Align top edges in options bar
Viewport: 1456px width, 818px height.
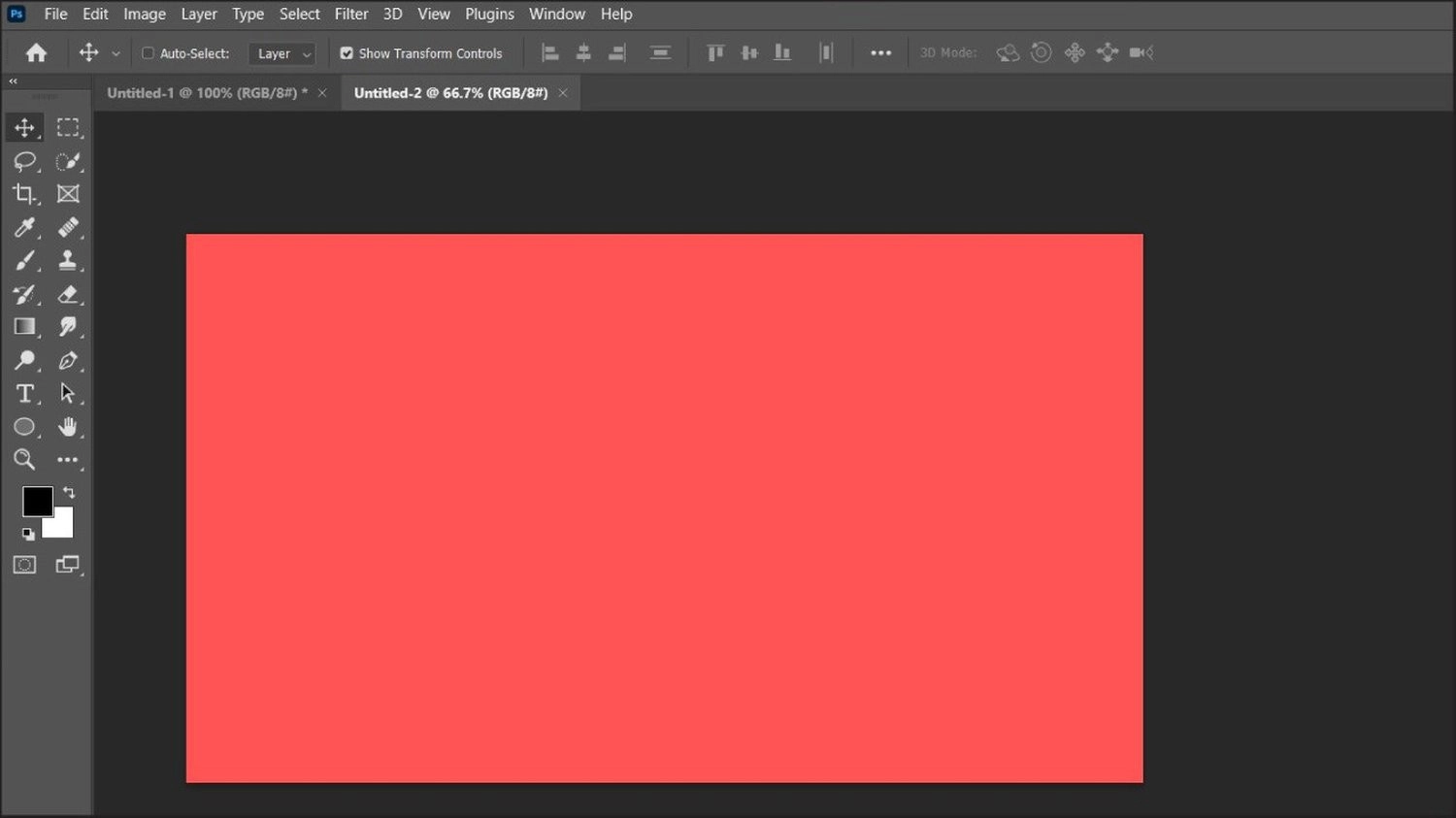click(715, 53)
